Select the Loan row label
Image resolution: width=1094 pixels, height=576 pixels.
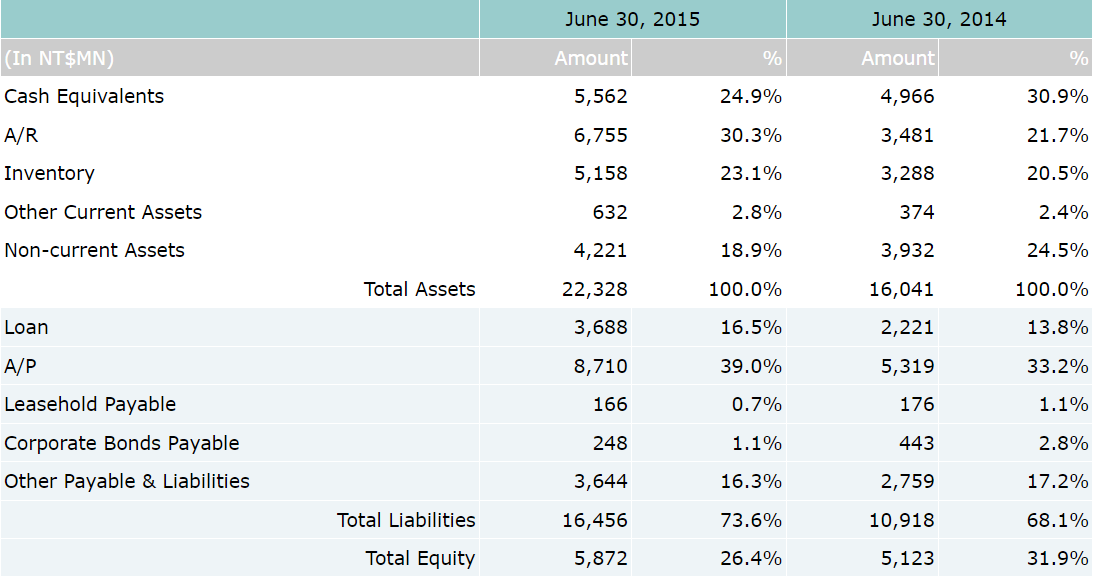tap(26, 327)
